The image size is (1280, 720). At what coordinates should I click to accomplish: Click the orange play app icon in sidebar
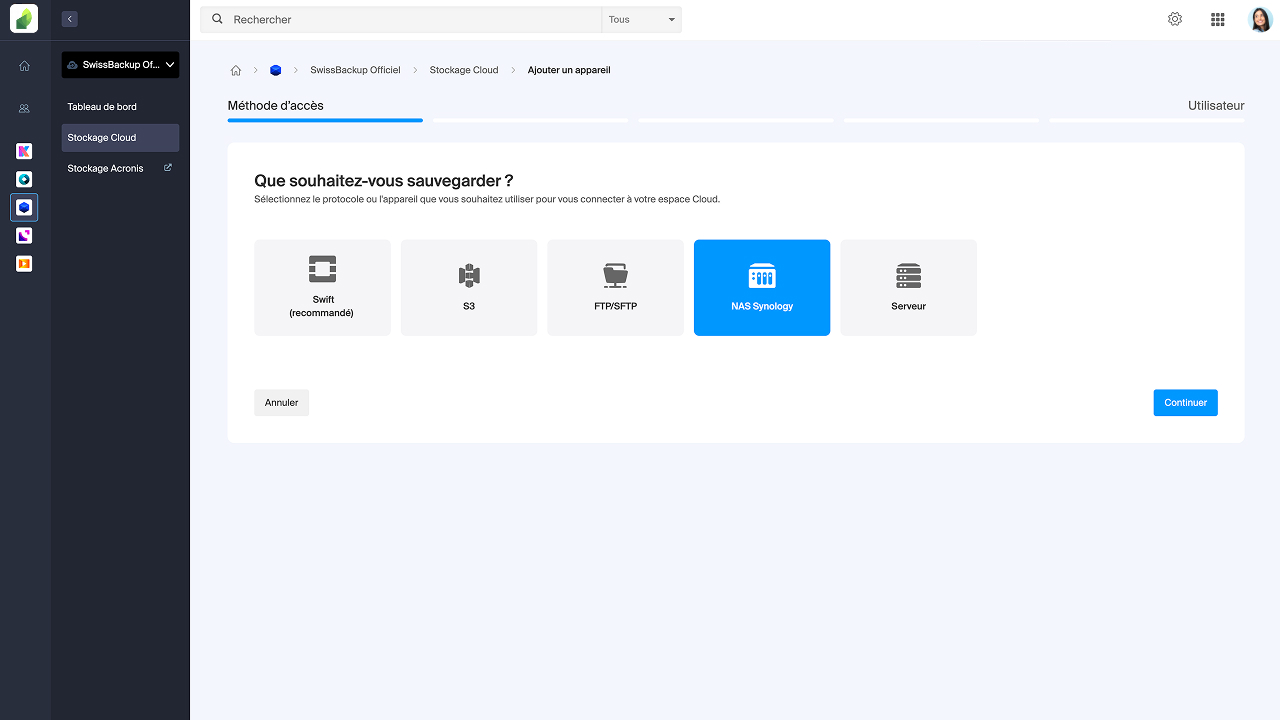point(24,263)
